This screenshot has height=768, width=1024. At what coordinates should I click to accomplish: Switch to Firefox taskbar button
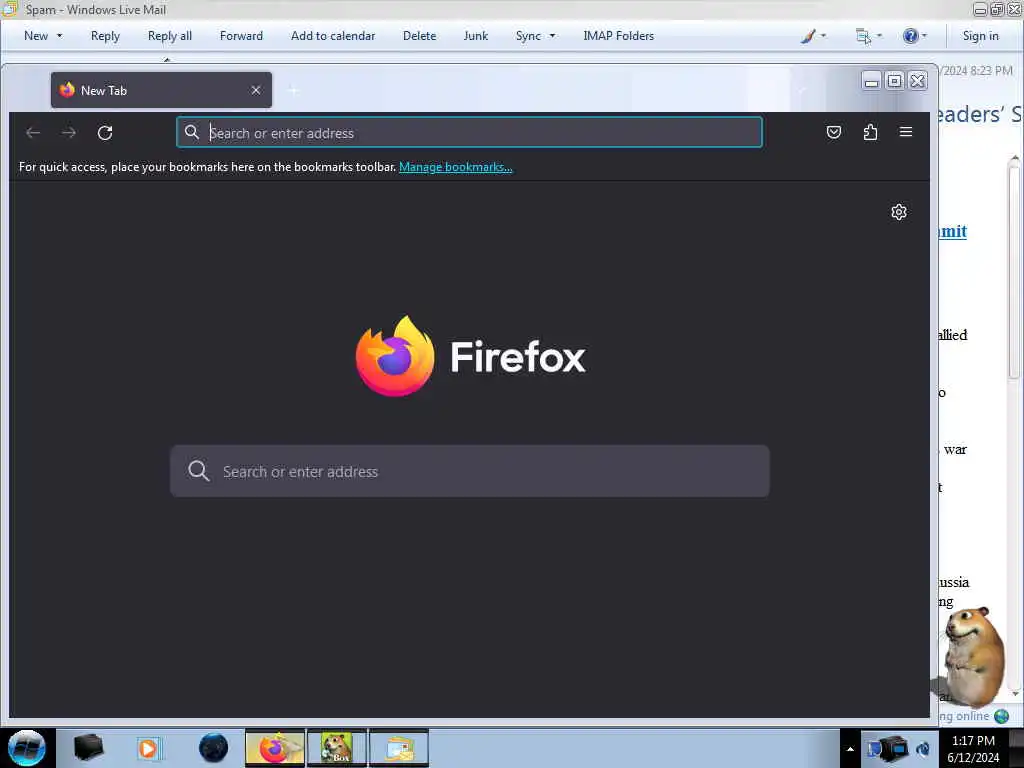[274, 748]
